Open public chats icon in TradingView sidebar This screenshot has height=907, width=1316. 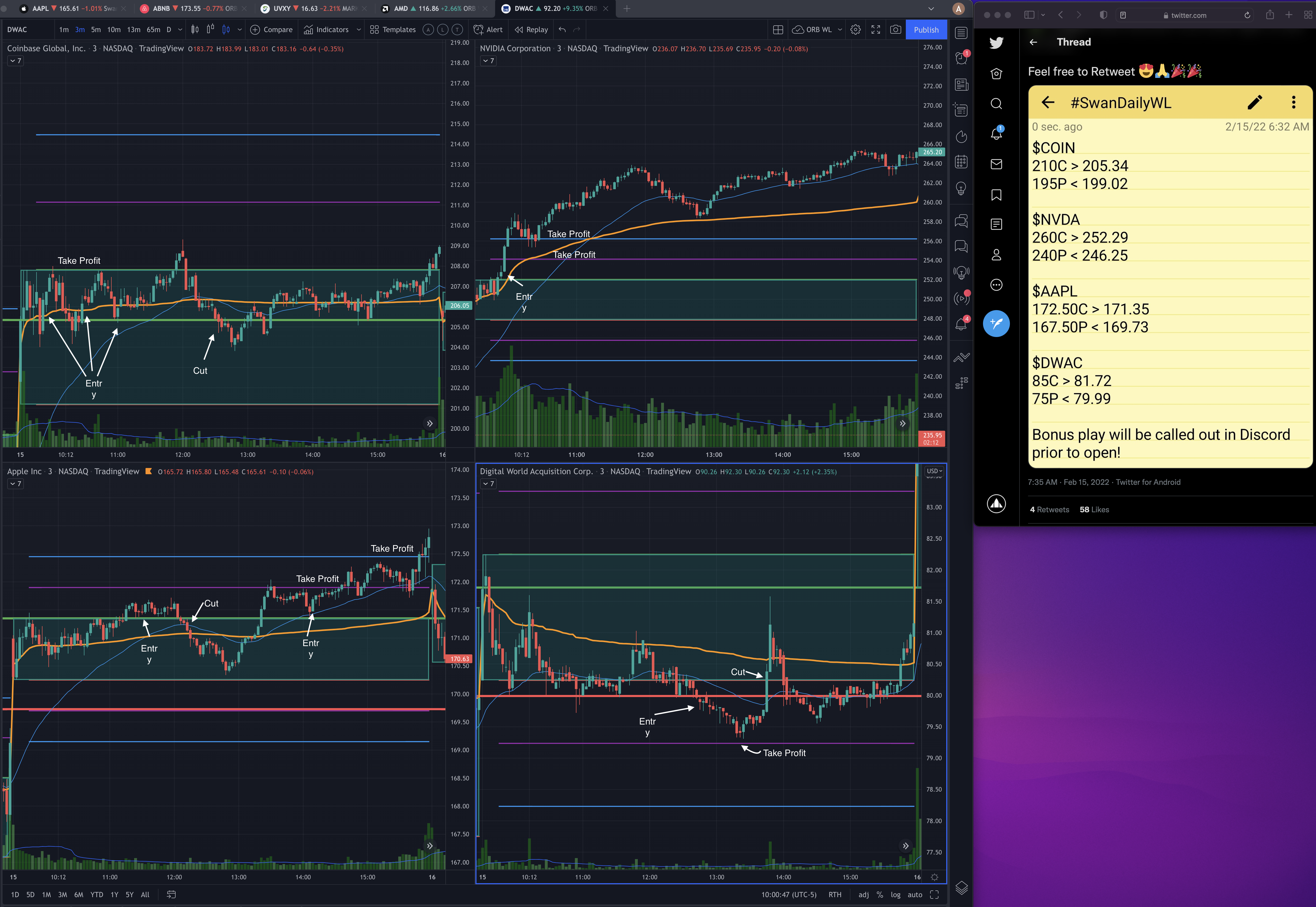pyautogui.click(x=961, y=221)
